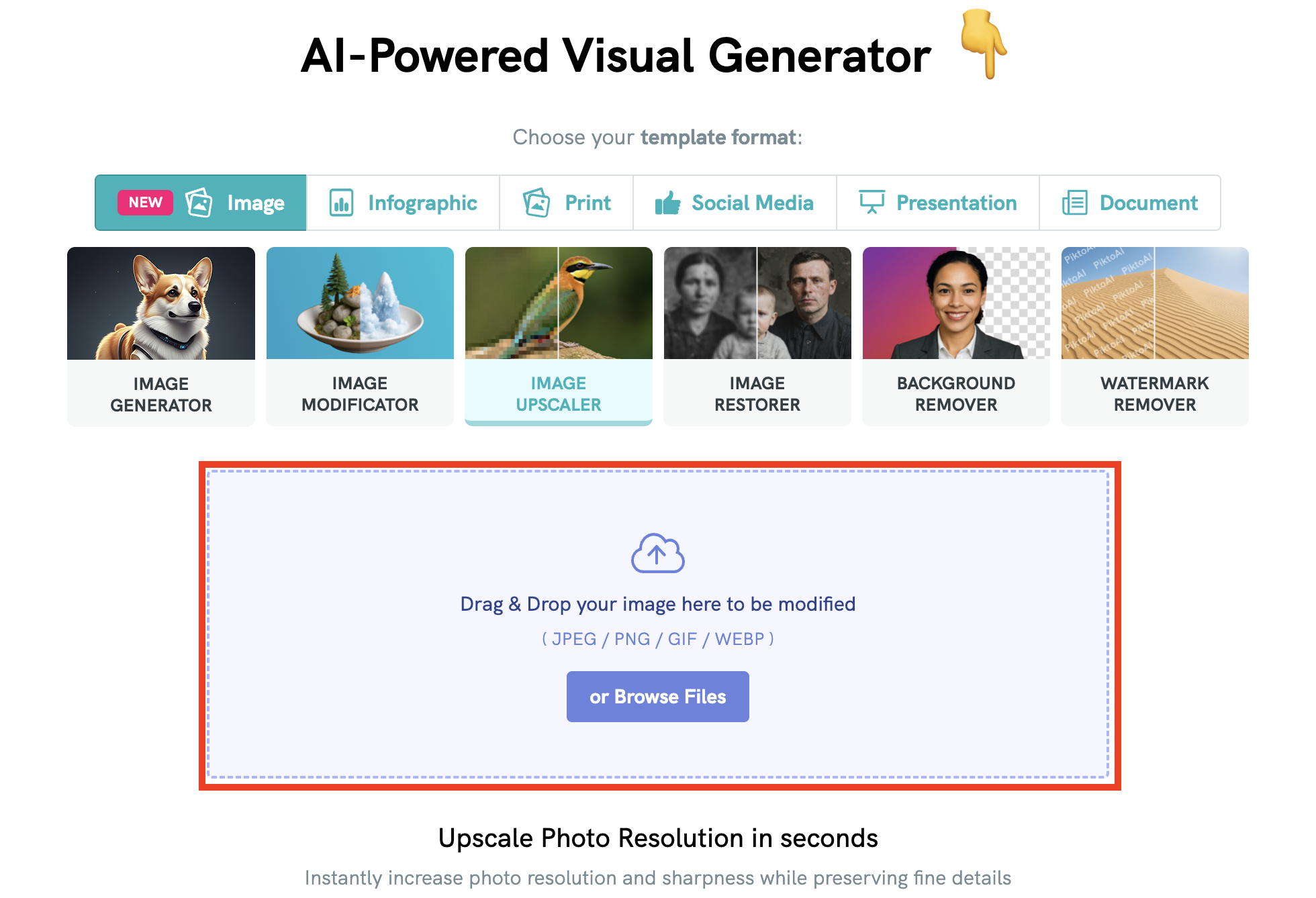Switch to the Infographic format tab

(403, 203)
